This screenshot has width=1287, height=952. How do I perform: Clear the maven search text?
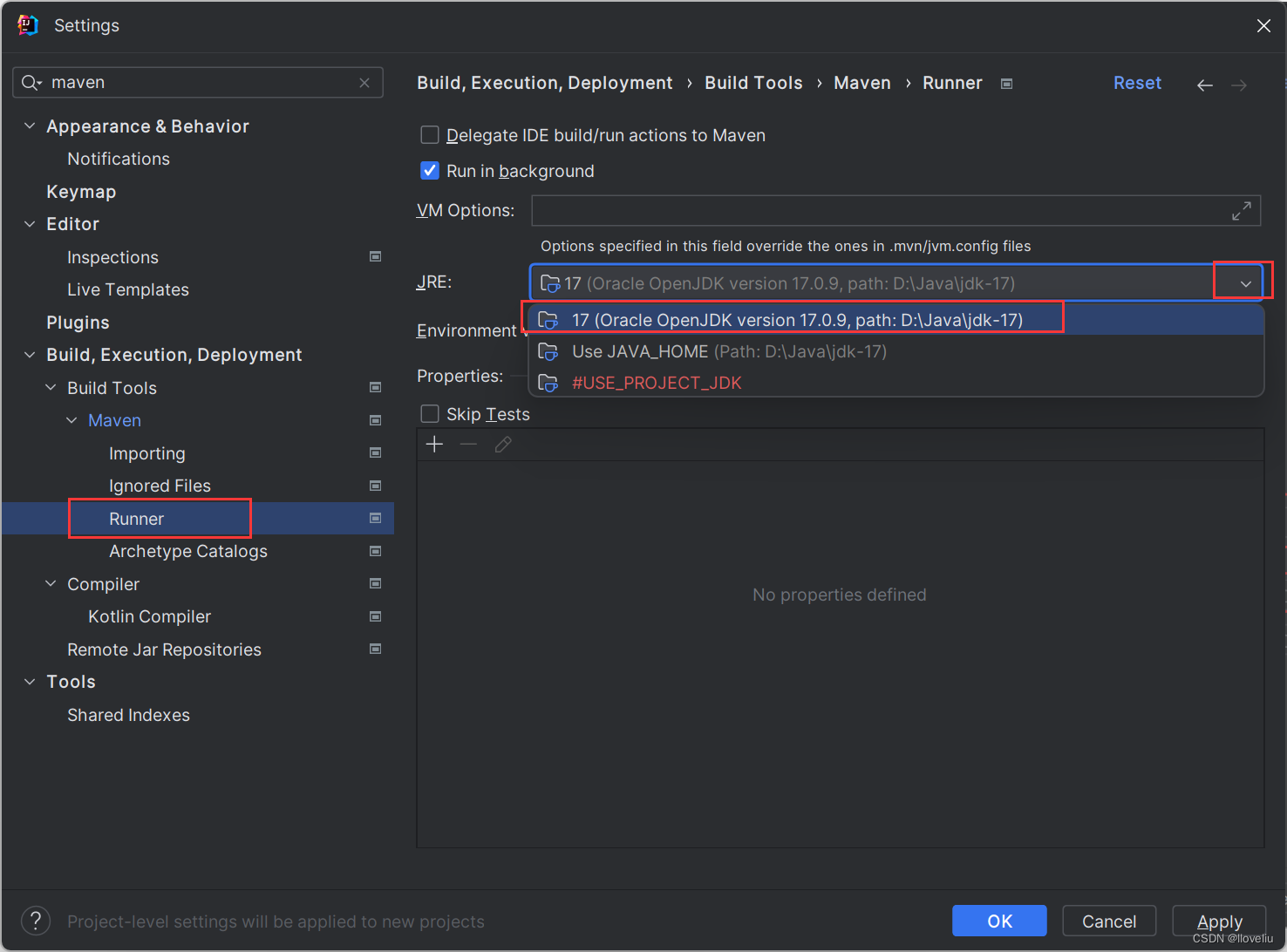[x=364, y=83]
